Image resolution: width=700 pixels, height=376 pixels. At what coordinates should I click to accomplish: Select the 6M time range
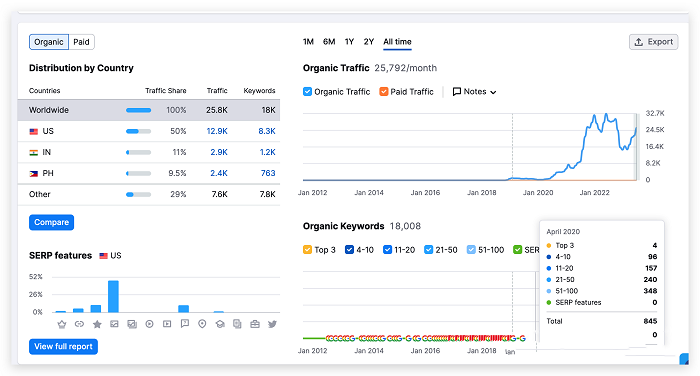point(329,42)
